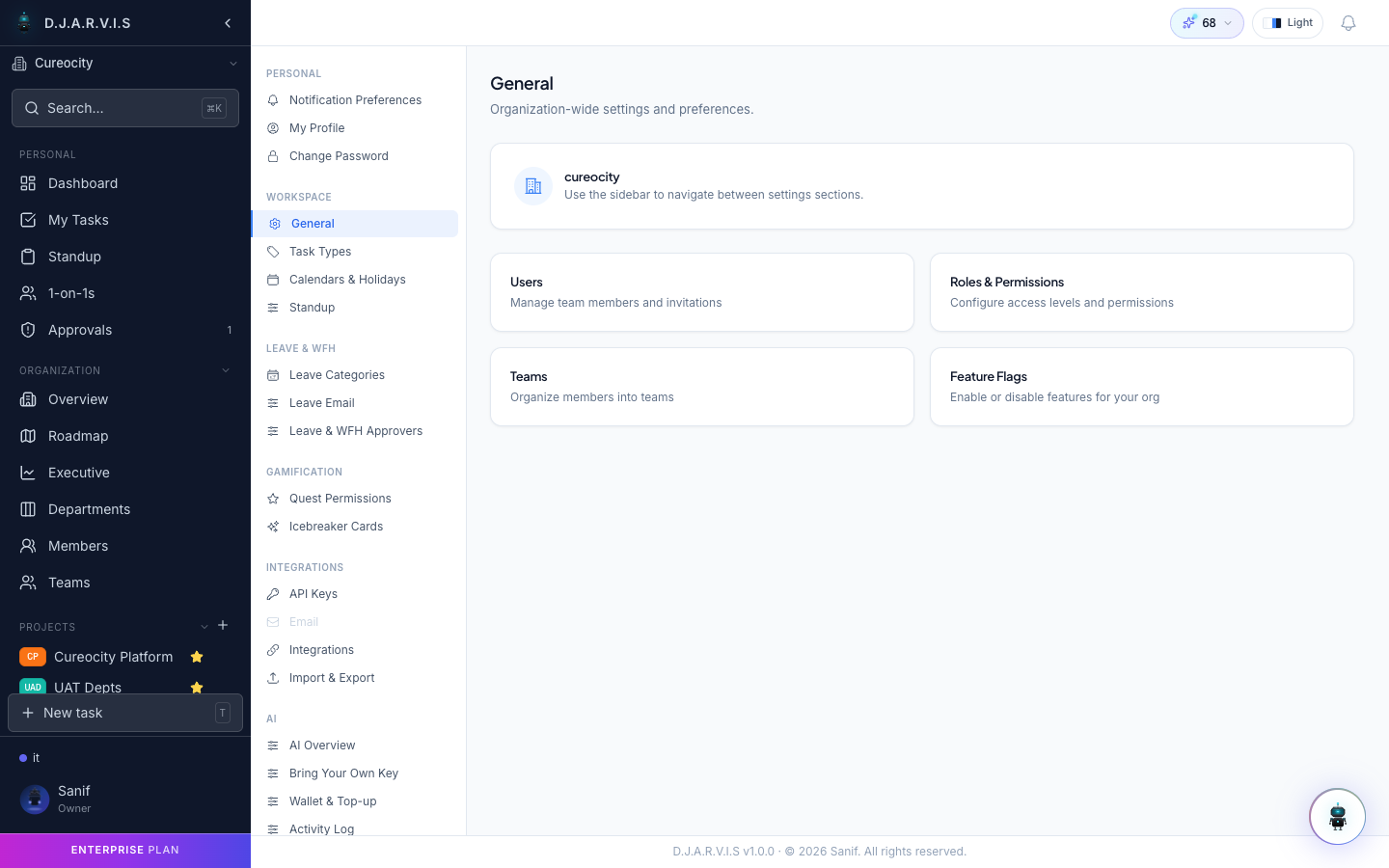Open workspace Standup settings
1389x868 pixels.
355,308
